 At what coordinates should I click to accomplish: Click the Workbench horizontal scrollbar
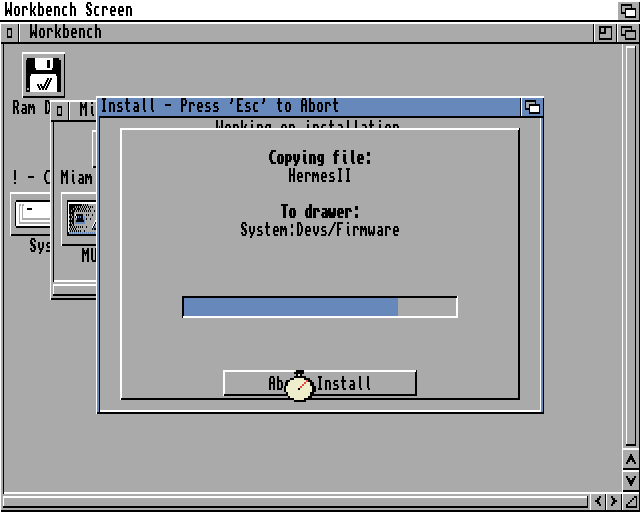coord(296,501)
